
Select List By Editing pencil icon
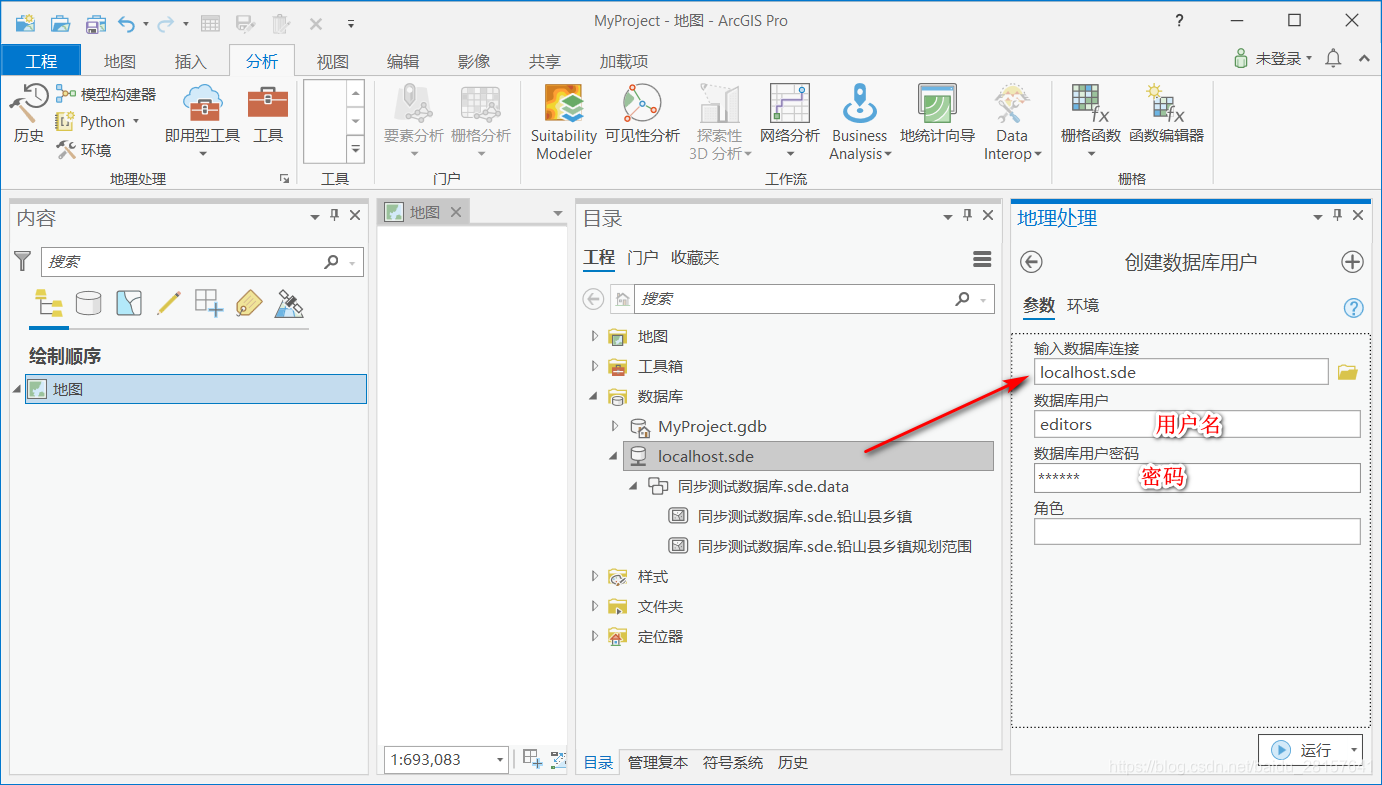click(169, 303)
